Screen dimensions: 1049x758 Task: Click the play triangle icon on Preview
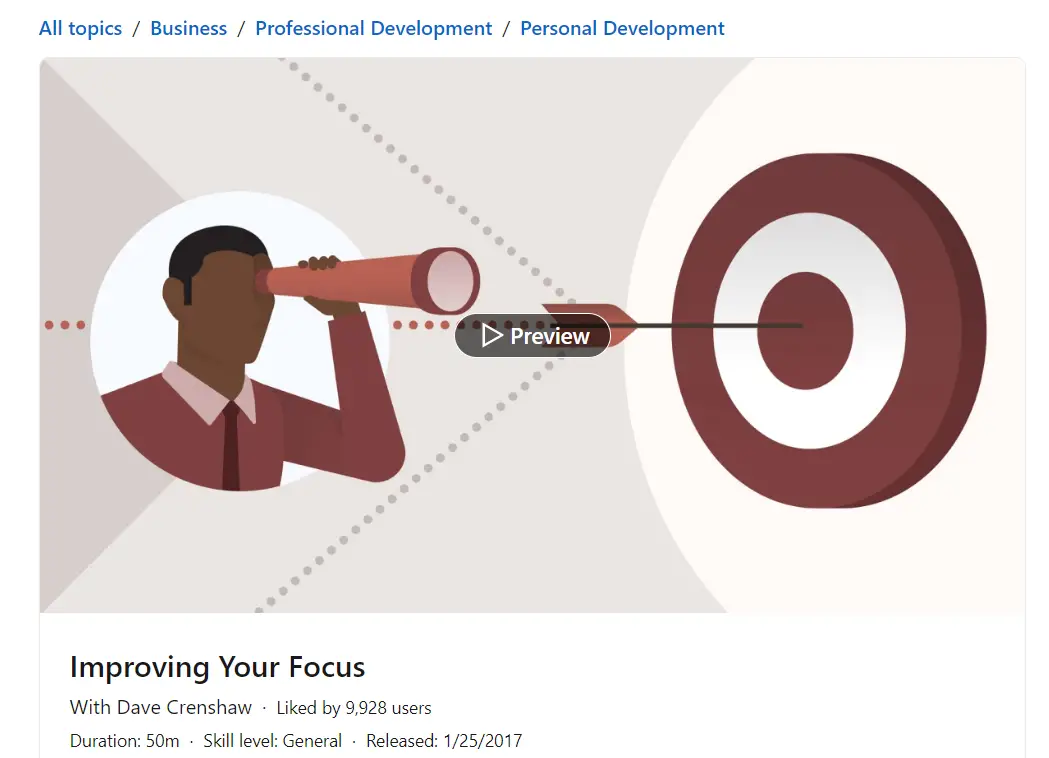tap(491, 335)
